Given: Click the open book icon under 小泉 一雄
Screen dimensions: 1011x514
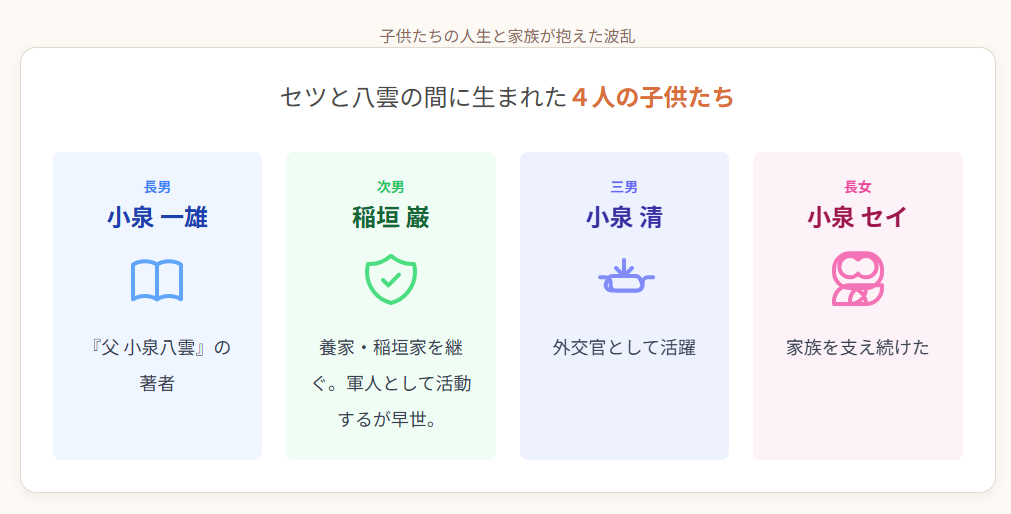Looking at the screenshot, I should [x=157, y=281].
